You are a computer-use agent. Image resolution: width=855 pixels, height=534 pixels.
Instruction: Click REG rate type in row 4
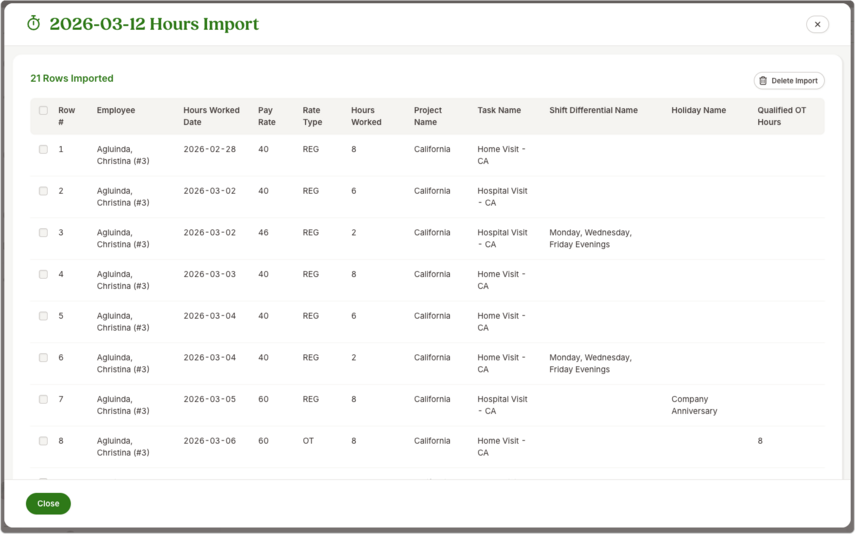coord(311,274)
